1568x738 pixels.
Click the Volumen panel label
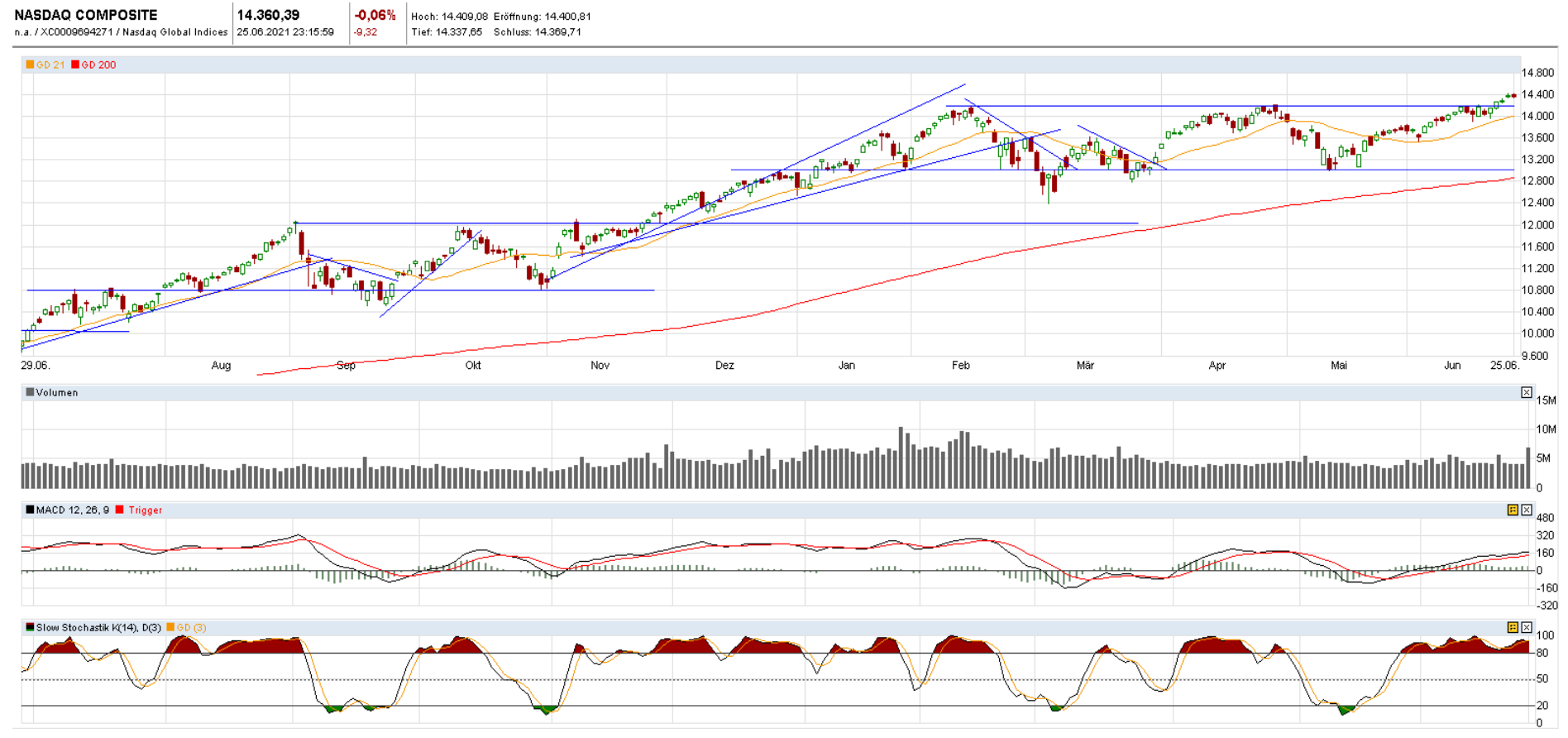coord(57,392)
